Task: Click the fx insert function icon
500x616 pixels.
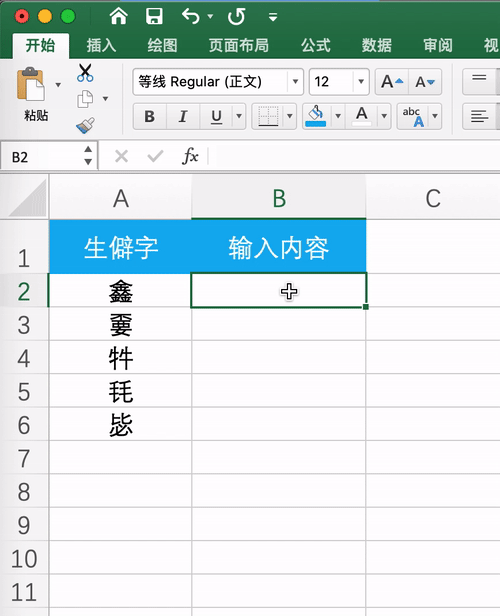Action: point(190,156)
